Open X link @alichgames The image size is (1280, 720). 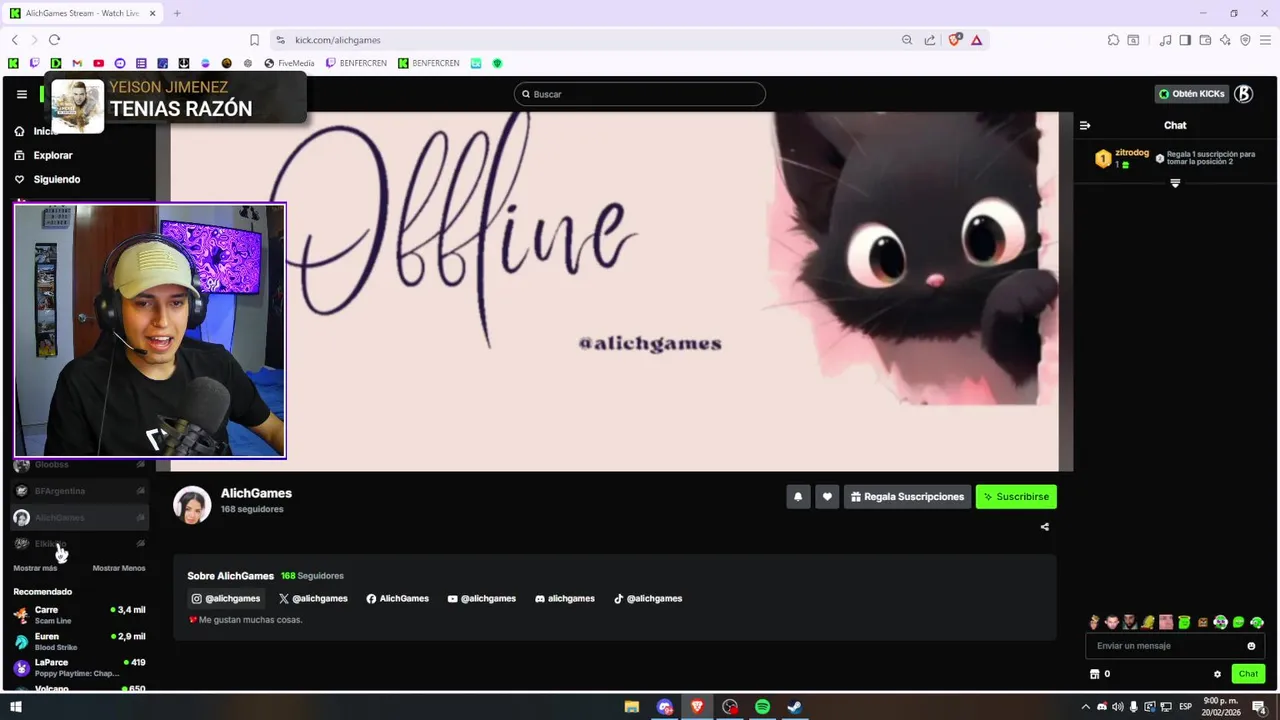[x=313, y=599]
